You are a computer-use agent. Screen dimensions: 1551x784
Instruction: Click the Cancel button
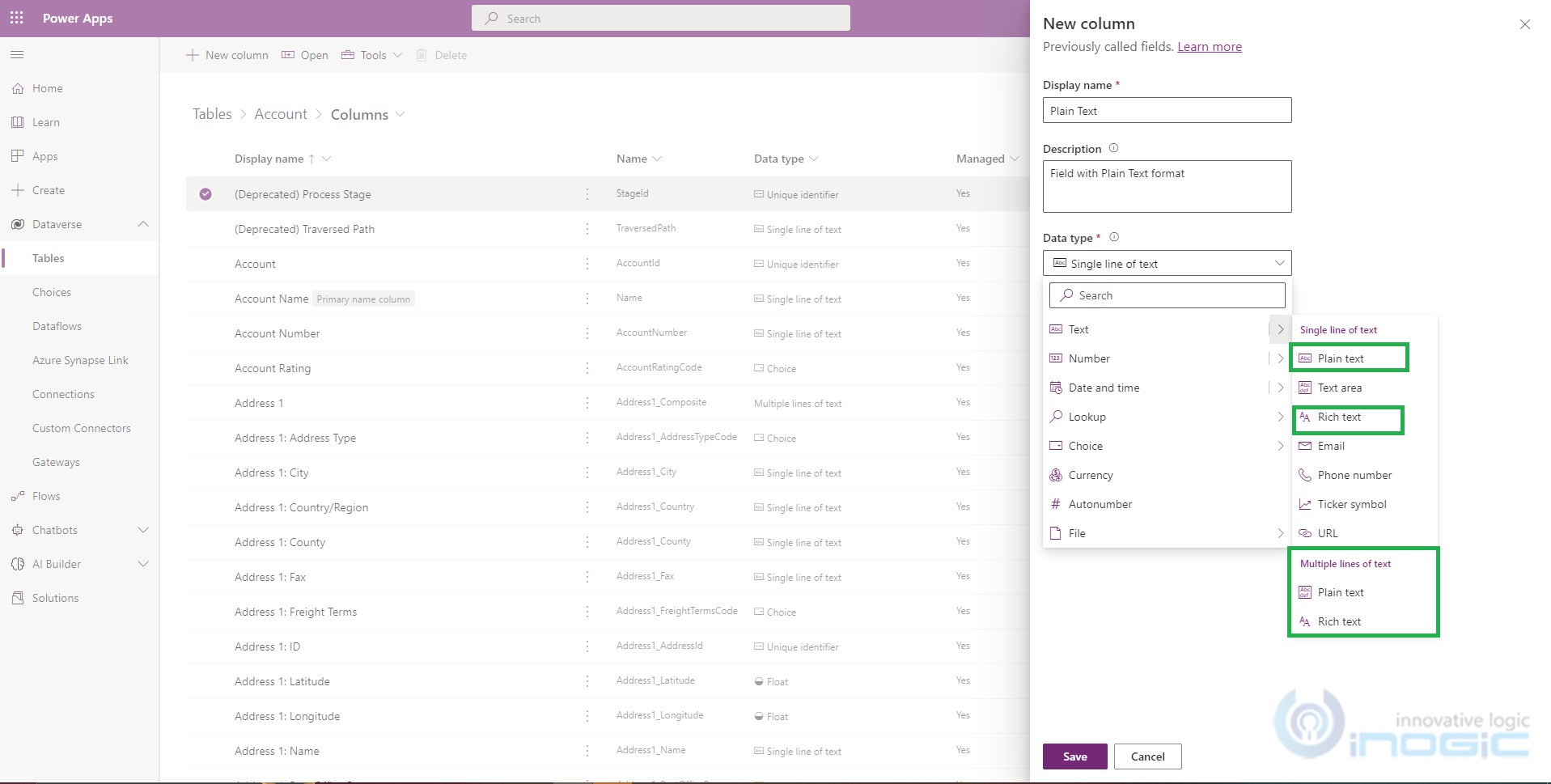pos(1147,756)
